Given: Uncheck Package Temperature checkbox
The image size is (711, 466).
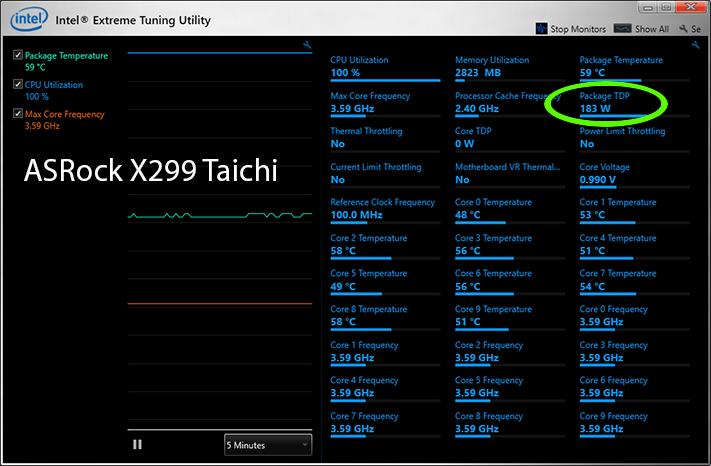Looking at the screenshot, I should 18,55.
